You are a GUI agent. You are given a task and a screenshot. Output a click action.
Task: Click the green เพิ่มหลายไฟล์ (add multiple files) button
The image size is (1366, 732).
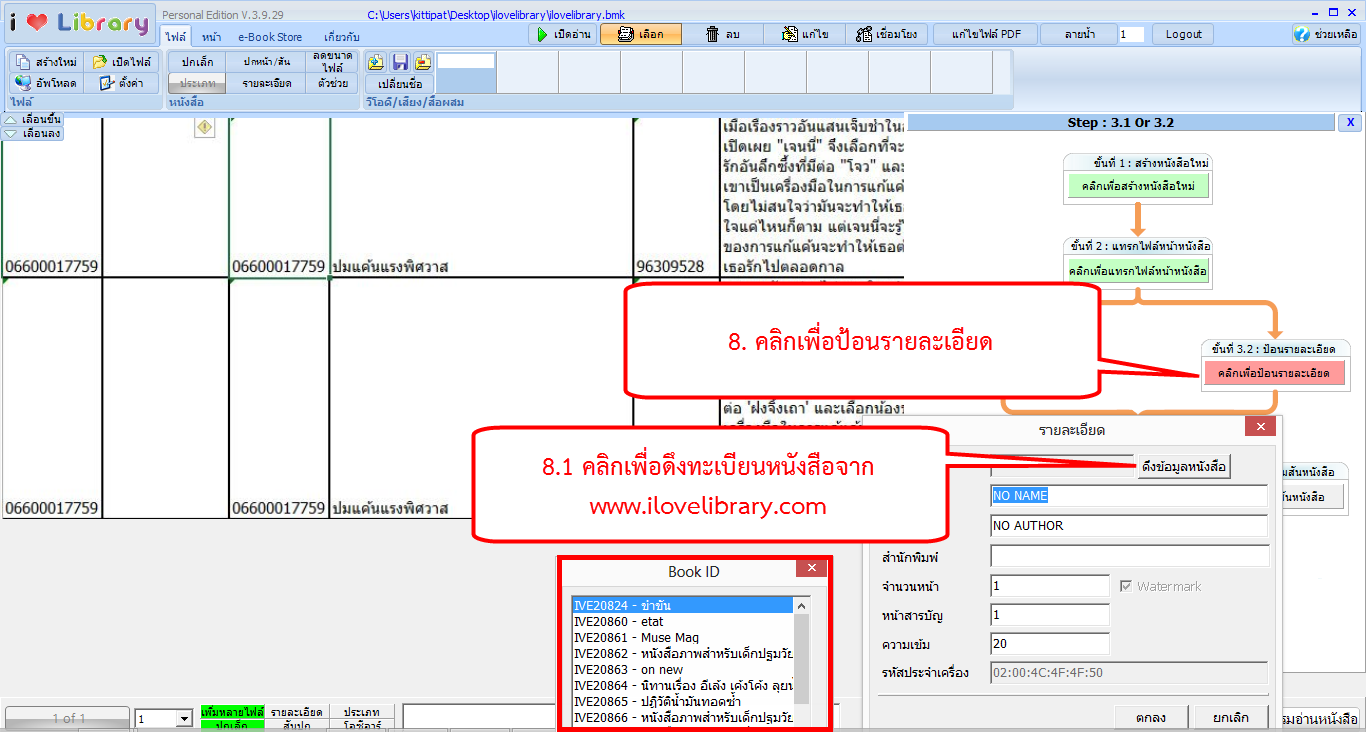point(232,712)
